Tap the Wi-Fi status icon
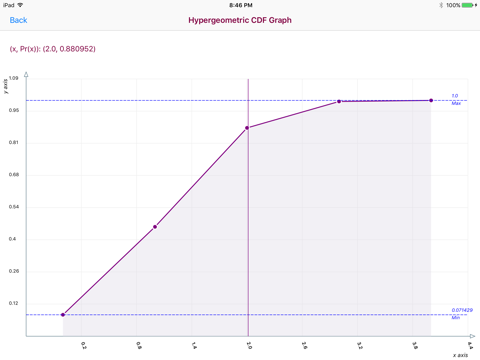 pos(20,5)
